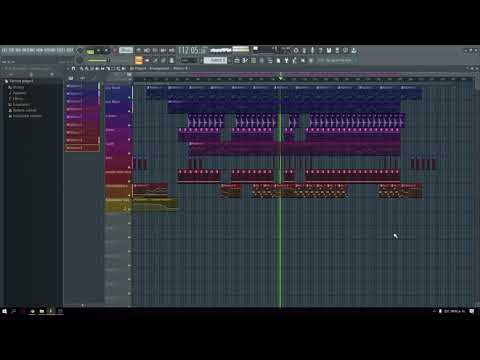
Task: Select the yellow automation clip in playlist
Action: [154, 204]
